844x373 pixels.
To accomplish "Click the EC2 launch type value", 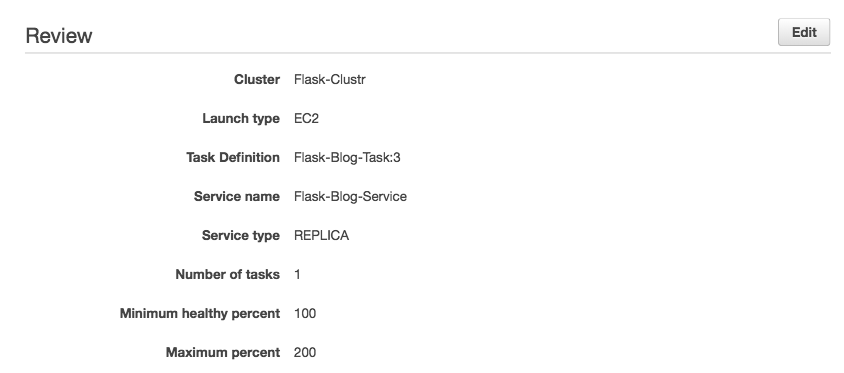I will 306,118.
